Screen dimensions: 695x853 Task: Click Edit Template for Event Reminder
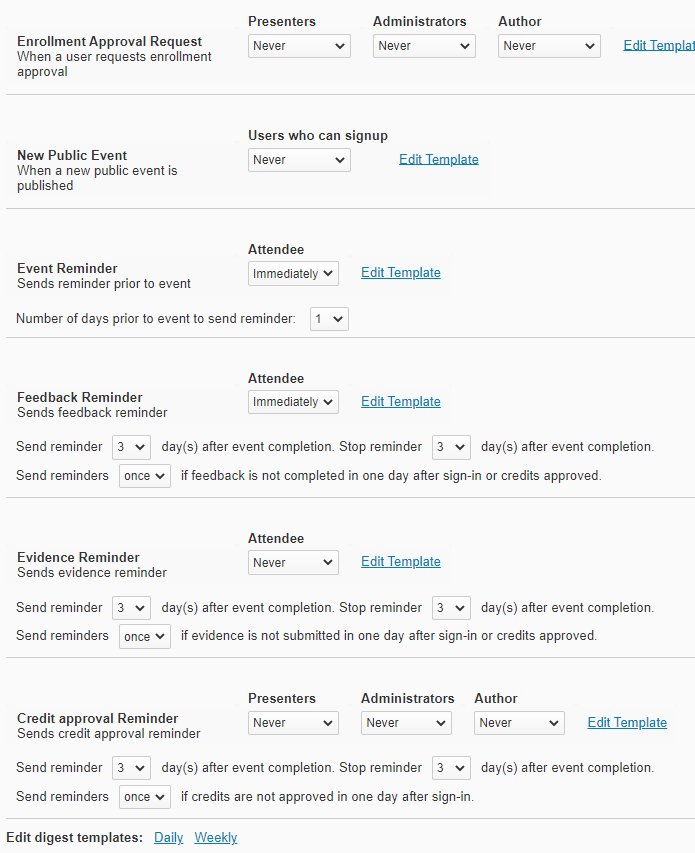click(x=400, y=272)
